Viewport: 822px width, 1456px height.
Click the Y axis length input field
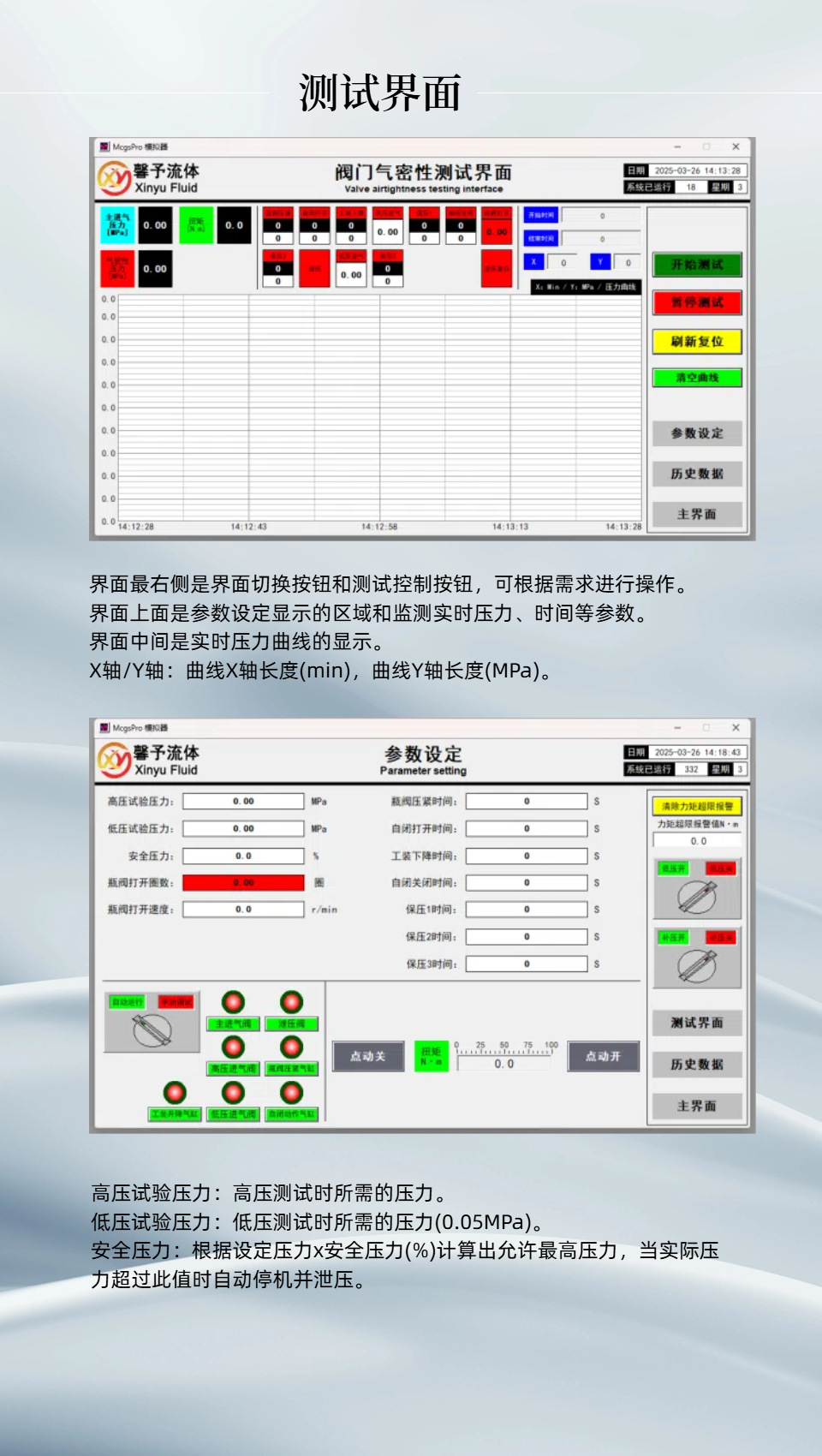628,263
